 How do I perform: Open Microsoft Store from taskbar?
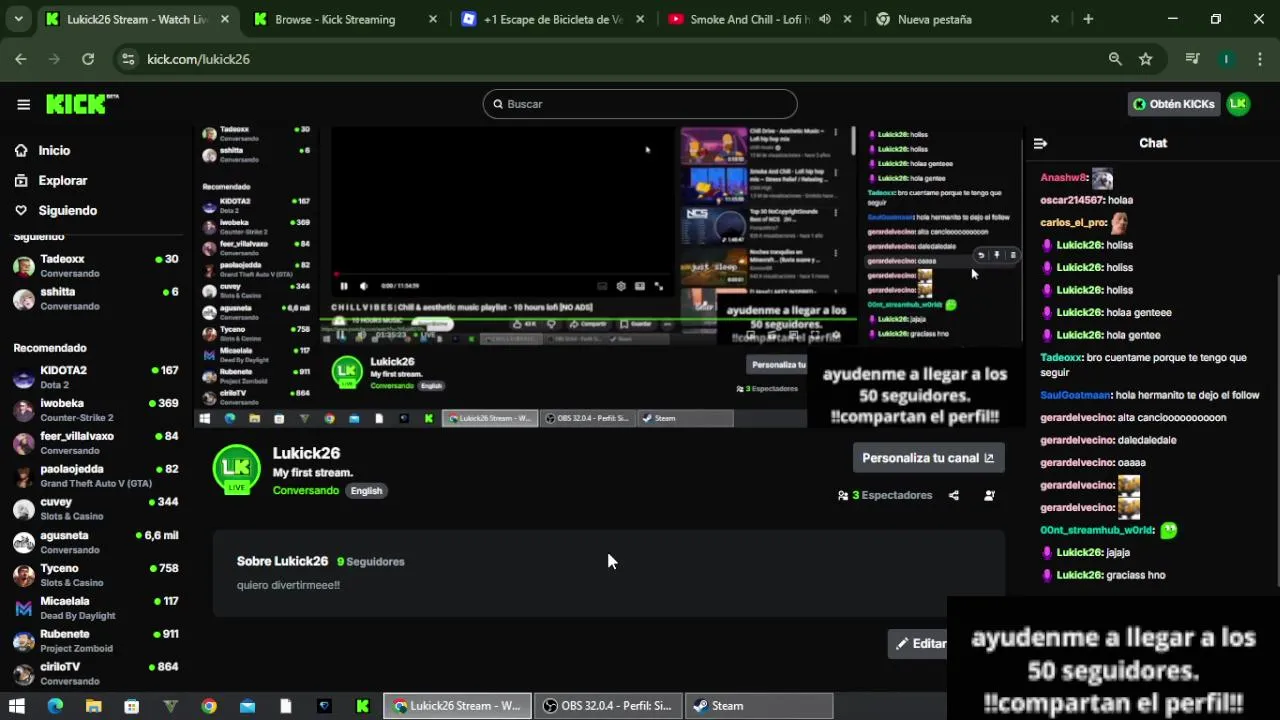(131, 706)
